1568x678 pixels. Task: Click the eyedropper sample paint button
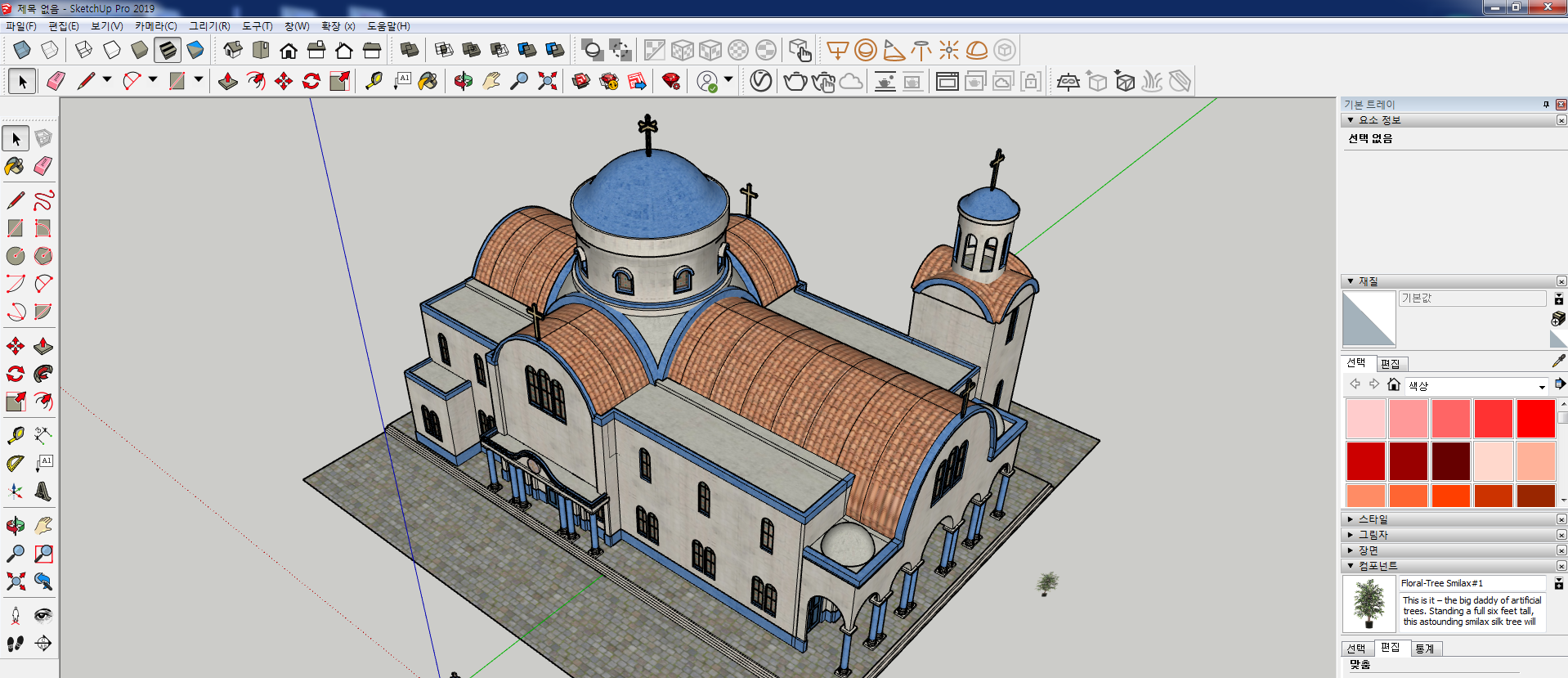(x=1558, y=361)
